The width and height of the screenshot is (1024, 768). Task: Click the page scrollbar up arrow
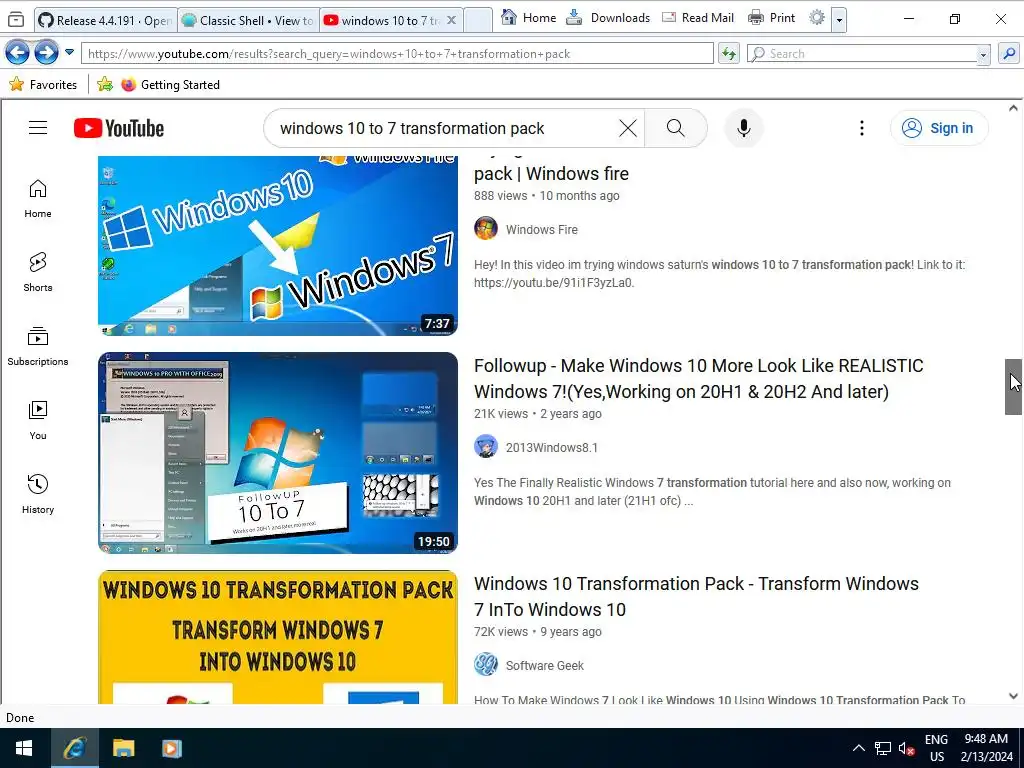coord(1013,108)
